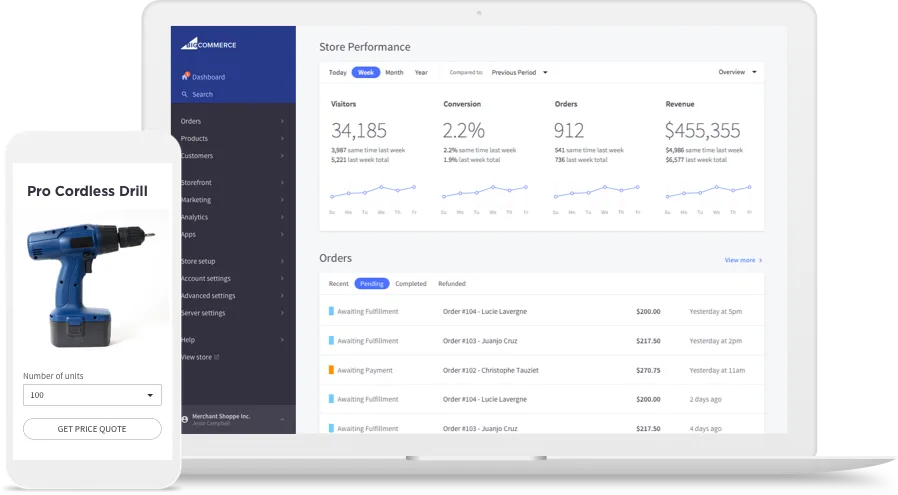Open Store setup in sidebar

198,261
